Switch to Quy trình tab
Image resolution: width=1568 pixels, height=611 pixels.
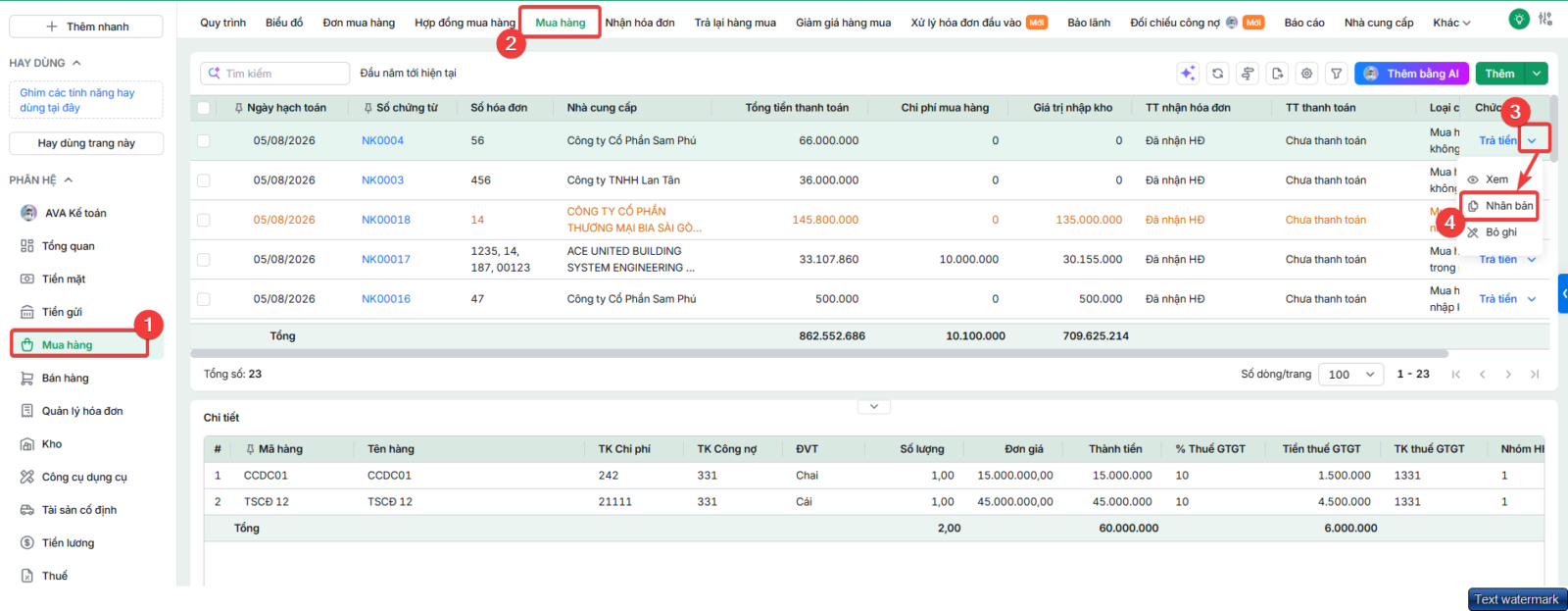pyautogui.click(x=223, y=23)
